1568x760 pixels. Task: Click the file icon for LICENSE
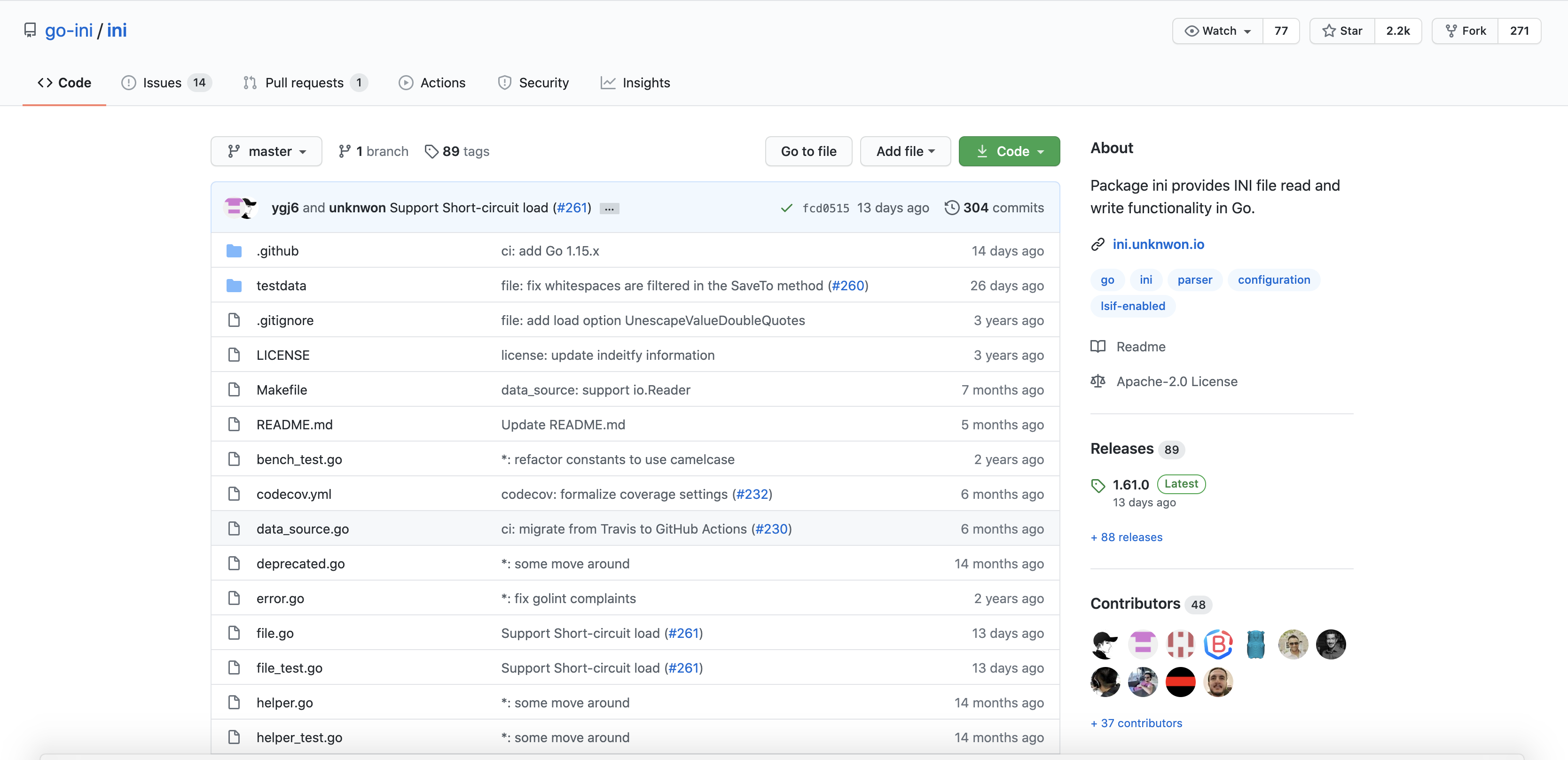(x=235, y=355)
